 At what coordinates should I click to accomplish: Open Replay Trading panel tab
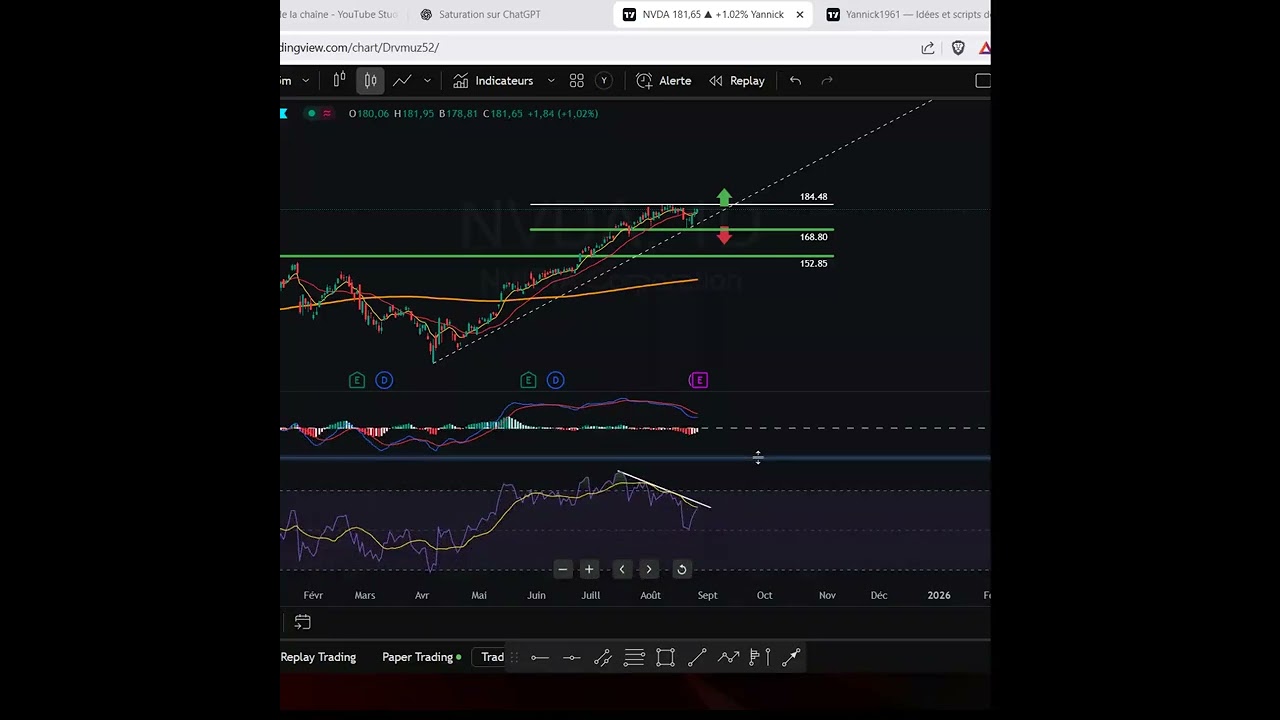(x=318, y=657)
